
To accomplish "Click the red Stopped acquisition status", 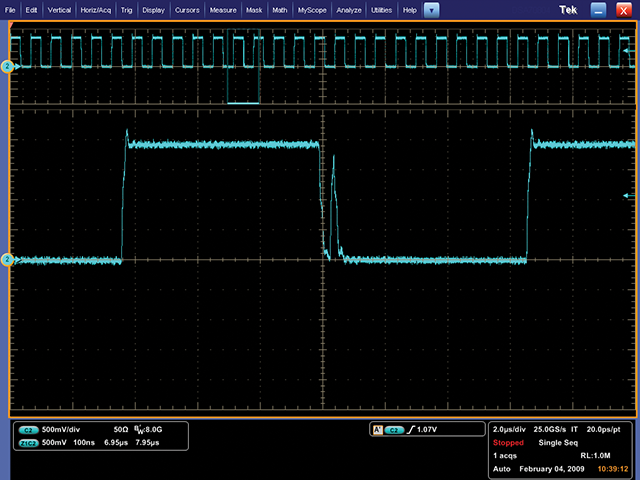I will (x=509, y=441).
